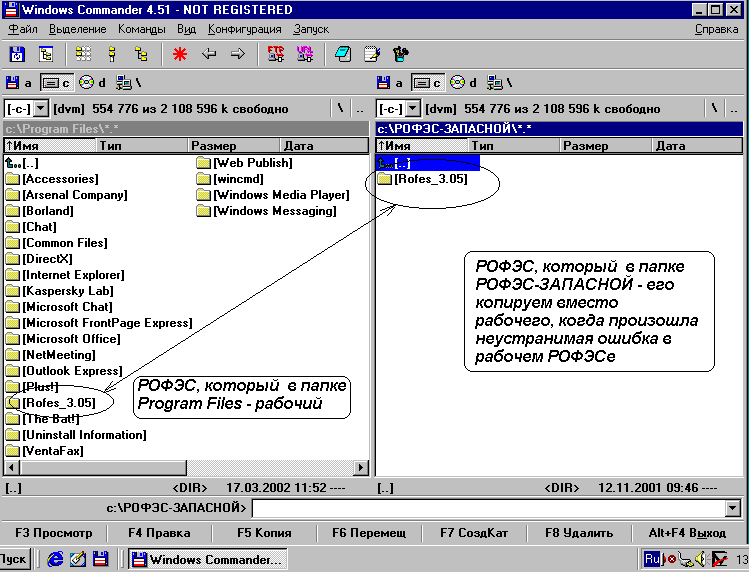Sort left panel by Имя column
Viewport: 749px width, 572px height.
tap(50, 146)
